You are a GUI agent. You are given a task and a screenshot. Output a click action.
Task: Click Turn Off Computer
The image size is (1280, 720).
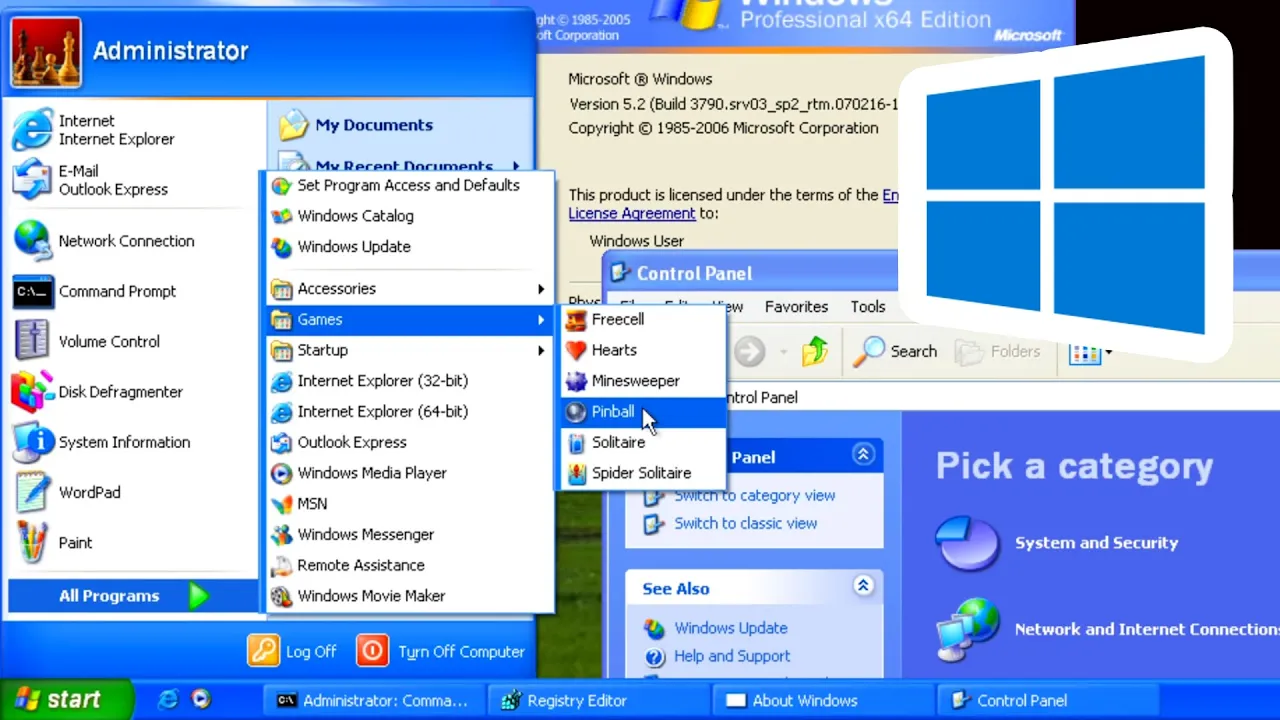441,651
